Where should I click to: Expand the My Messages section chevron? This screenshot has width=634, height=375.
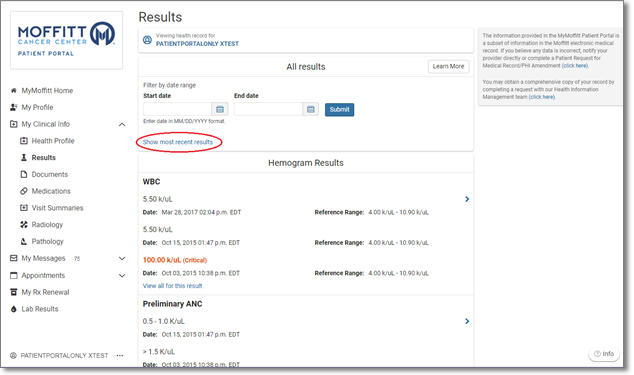(122, 258)
